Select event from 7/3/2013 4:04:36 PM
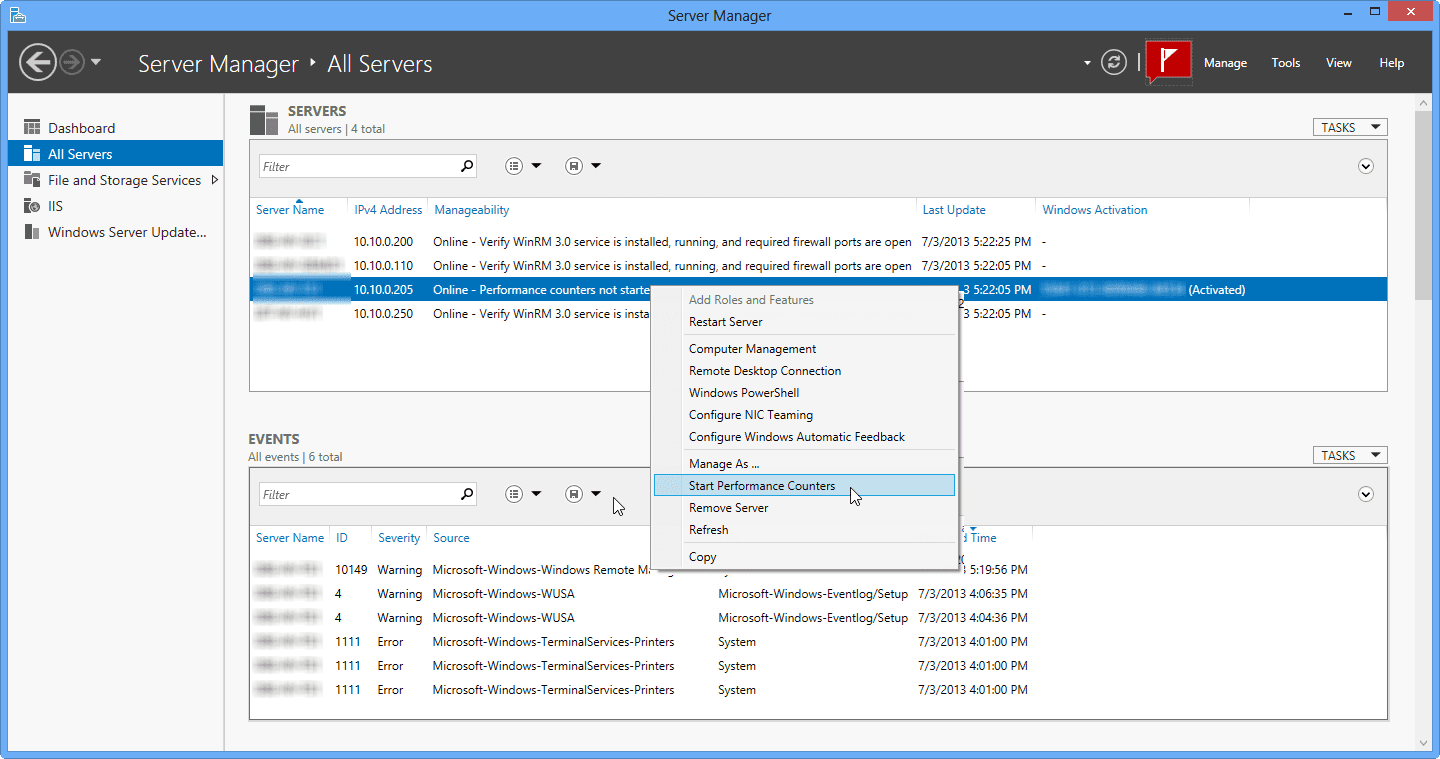The height and width of the screenshot is (759, 1440). tap(818, 618)
